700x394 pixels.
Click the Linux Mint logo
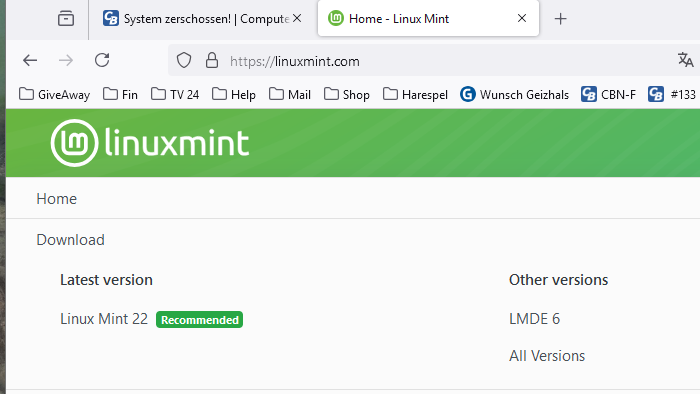pyautogui.click(x=150, y=143)
